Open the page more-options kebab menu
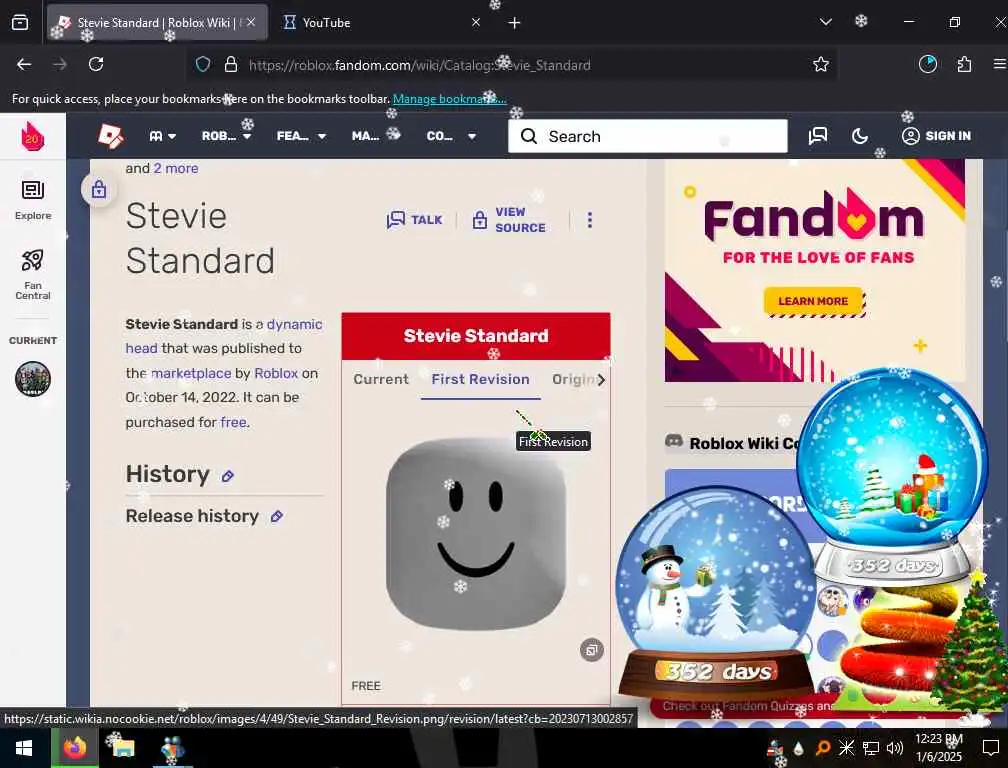Screen dimensions: 1008x768 [590, 220]
